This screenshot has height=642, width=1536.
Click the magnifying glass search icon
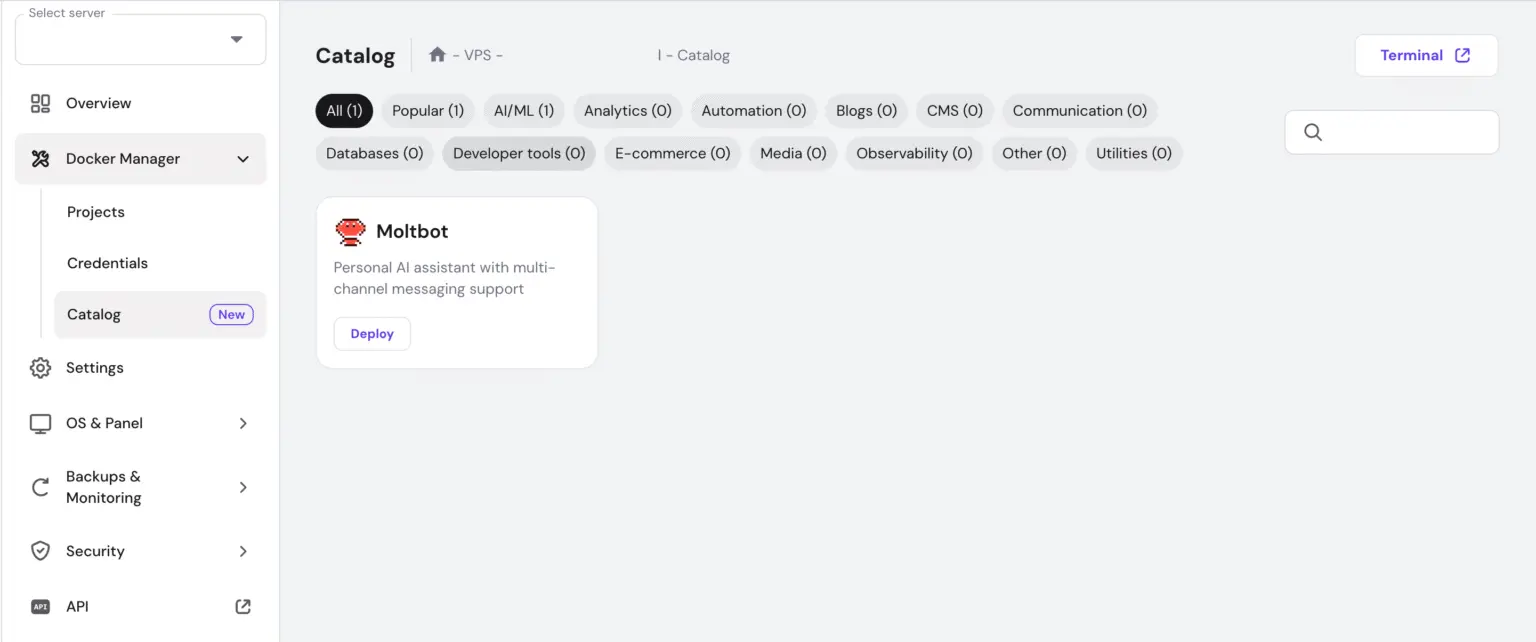pos(1313,131)
